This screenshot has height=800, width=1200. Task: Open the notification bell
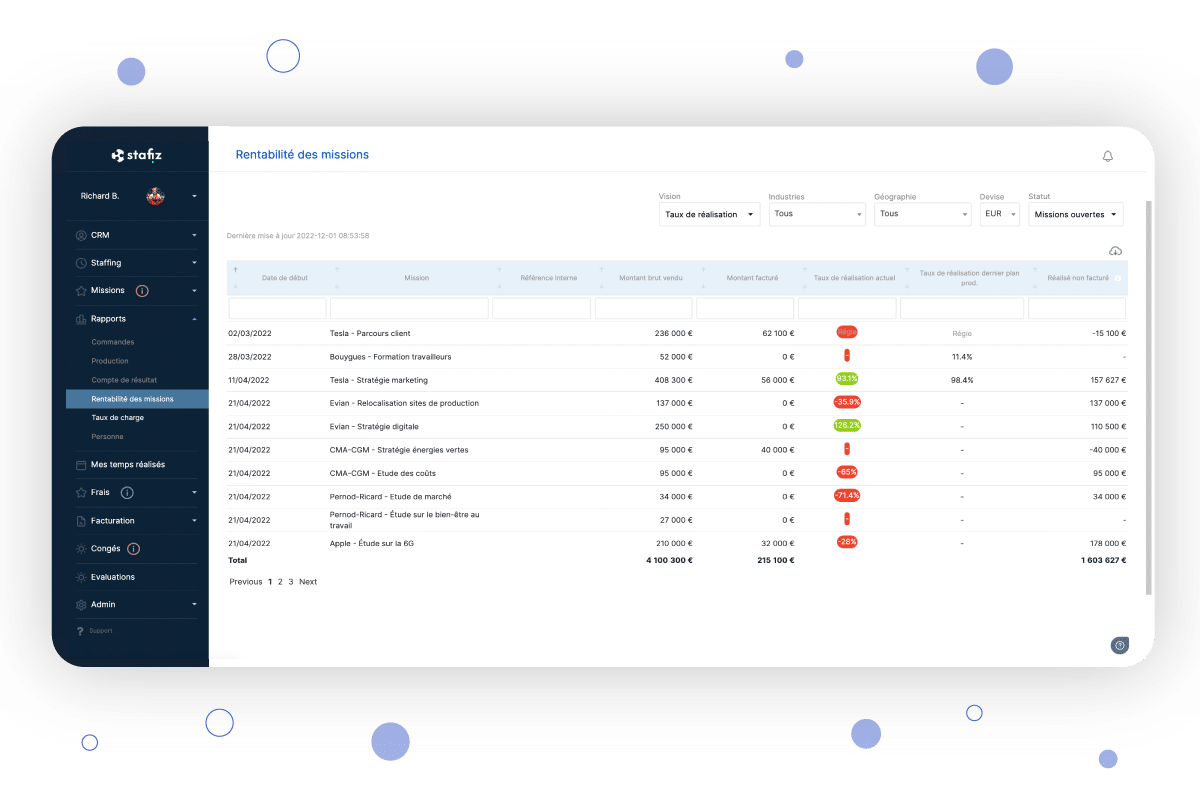[1107, 156]
